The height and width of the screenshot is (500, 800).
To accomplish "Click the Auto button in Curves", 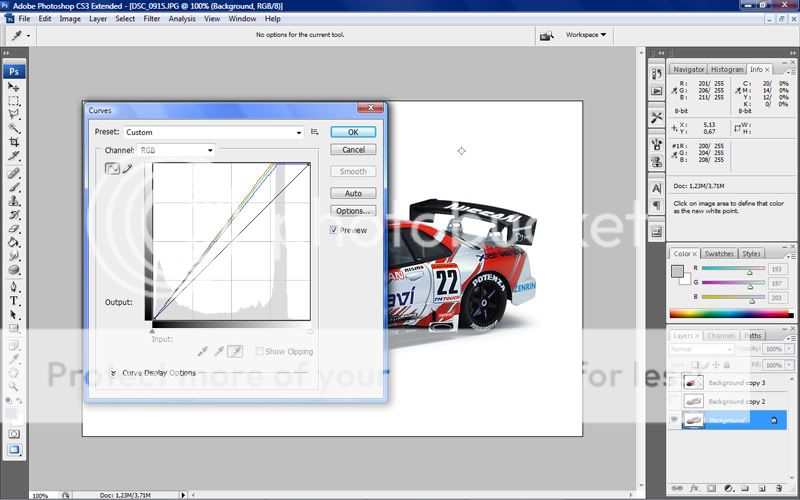I will [353, 193].
